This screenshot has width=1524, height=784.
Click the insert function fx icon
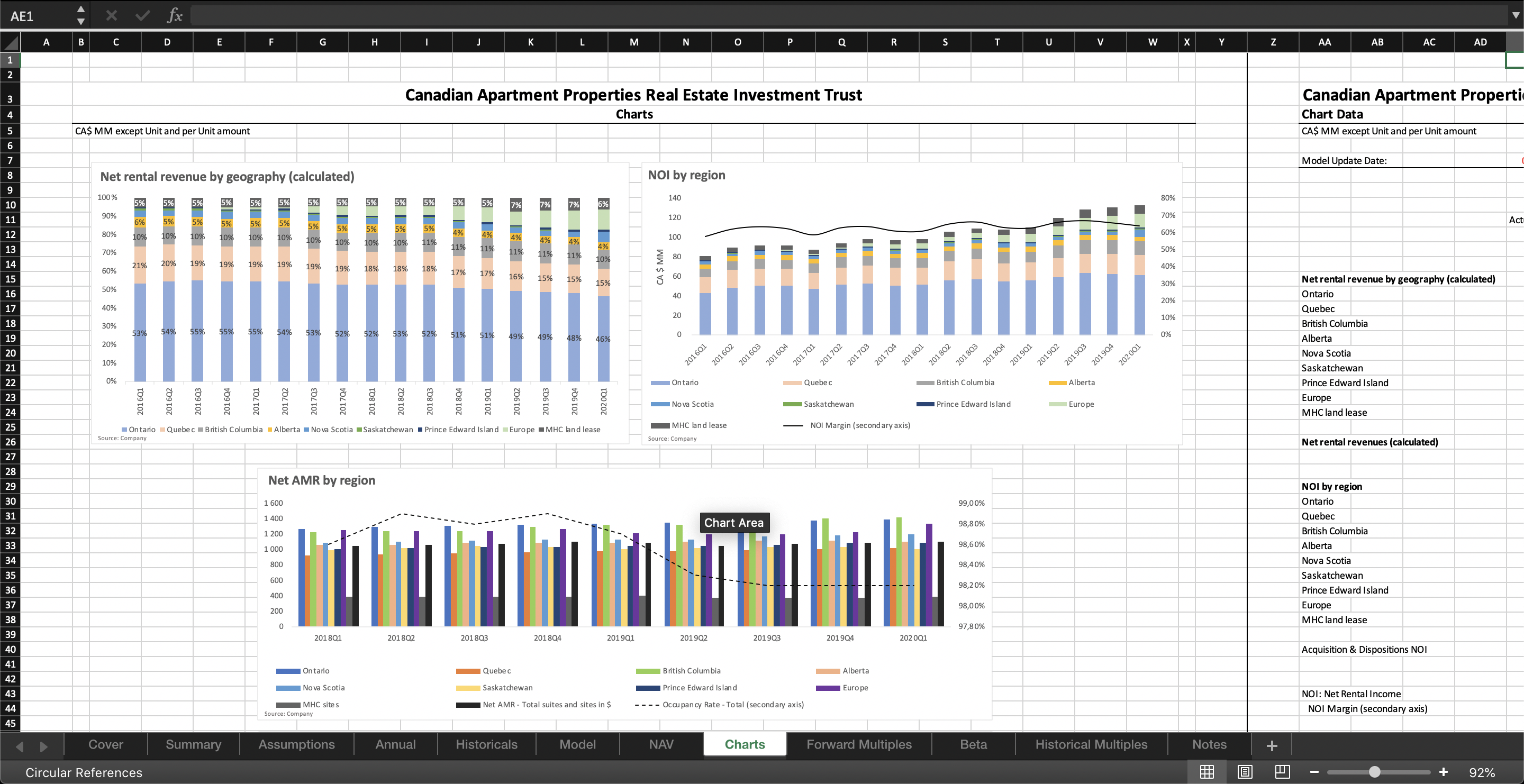pos(175,15)
